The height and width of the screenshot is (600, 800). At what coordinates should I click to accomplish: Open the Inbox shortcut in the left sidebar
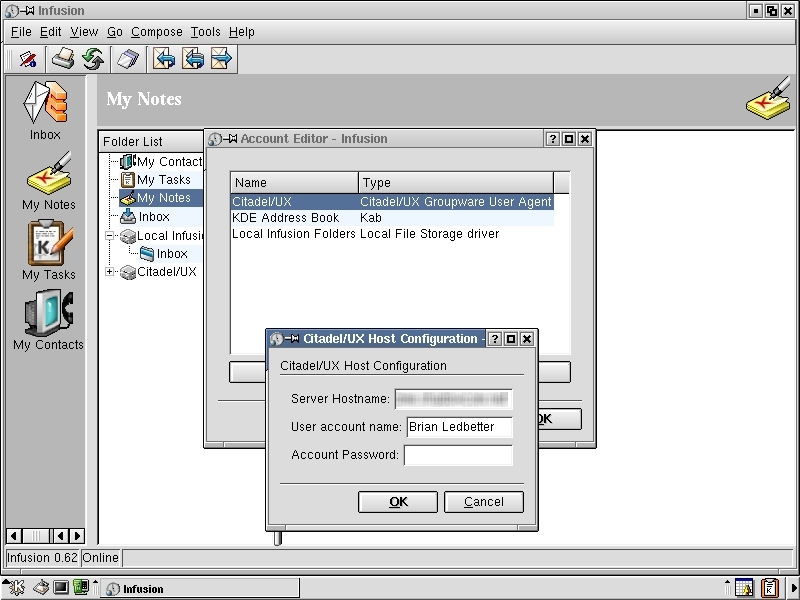[45, 111]
